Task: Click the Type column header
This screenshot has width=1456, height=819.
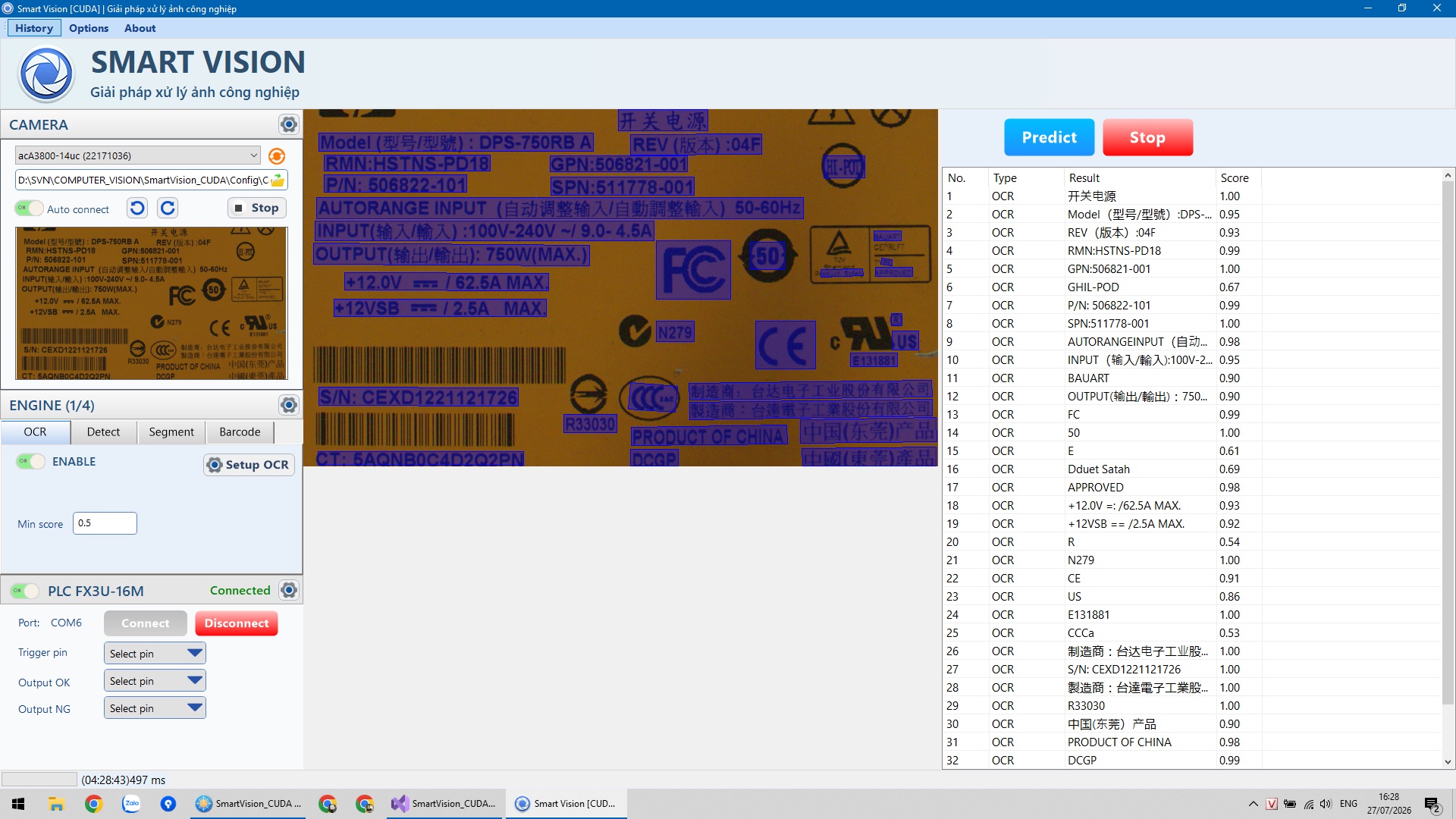Action: pos(1026,177)
